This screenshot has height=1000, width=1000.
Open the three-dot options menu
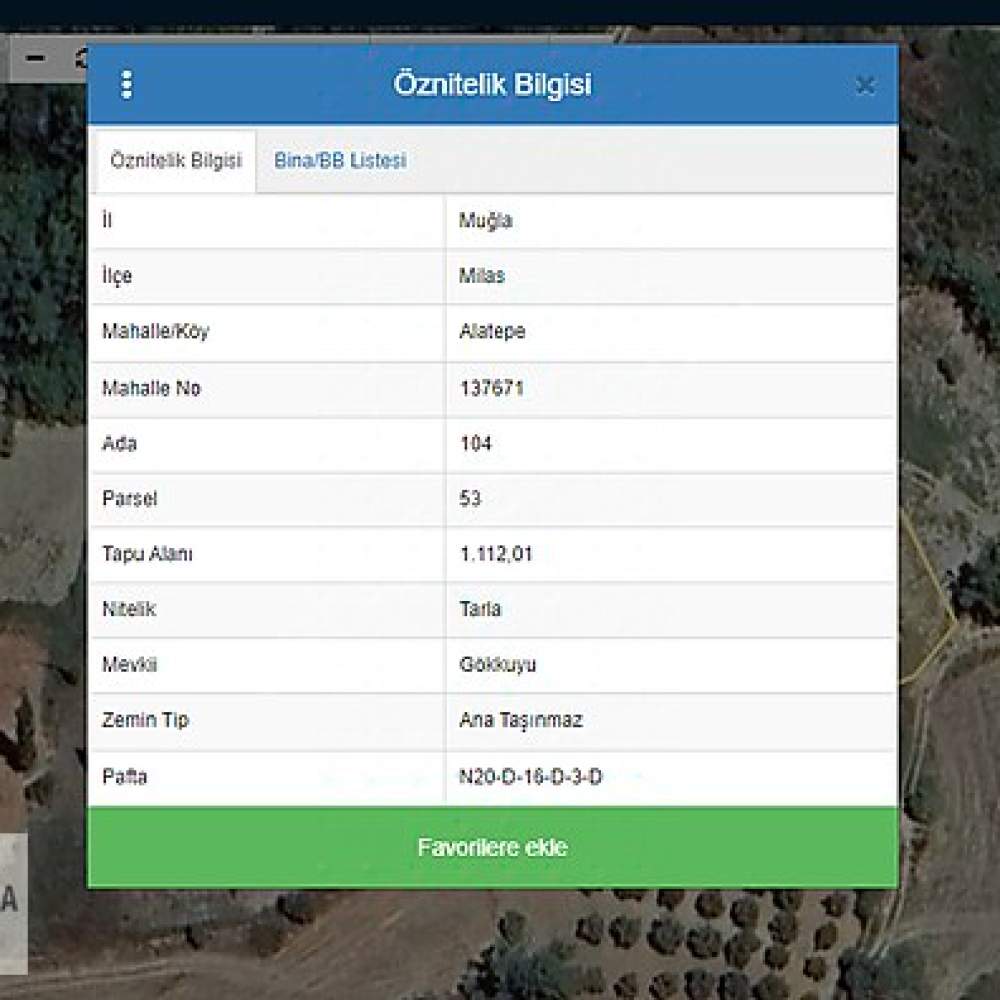tap(126, 84)
